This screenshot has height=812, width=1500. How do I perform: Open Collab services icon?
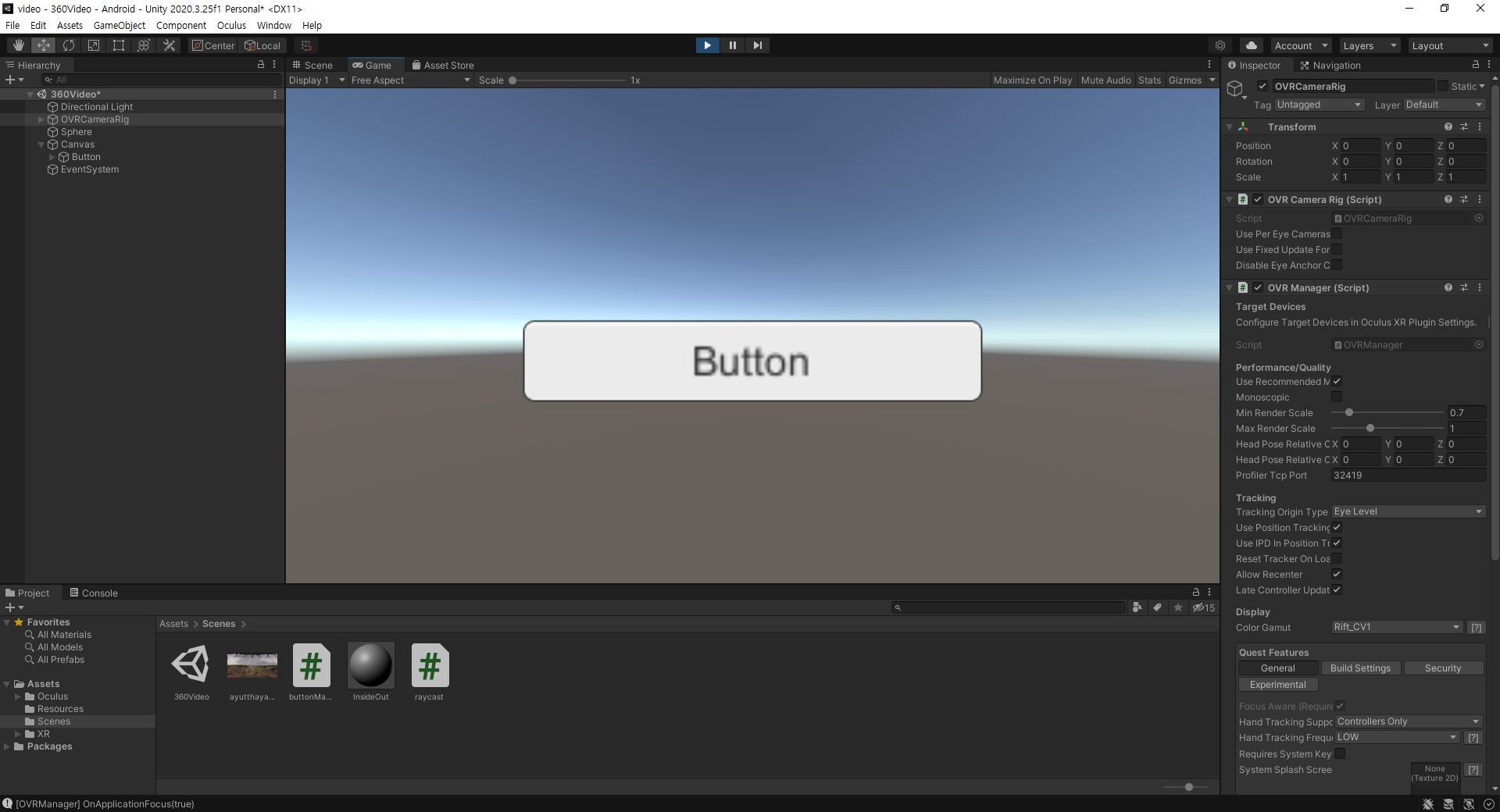click(1220, 45)
